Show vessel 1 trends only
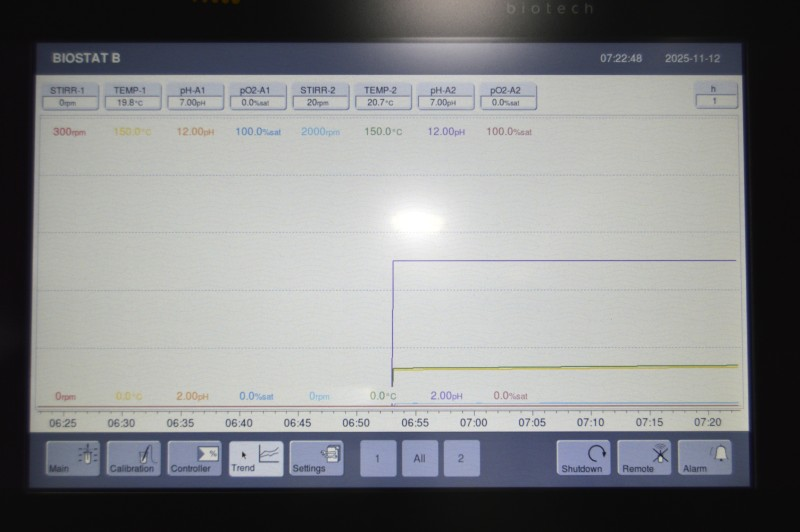 [x=378, y=458]
